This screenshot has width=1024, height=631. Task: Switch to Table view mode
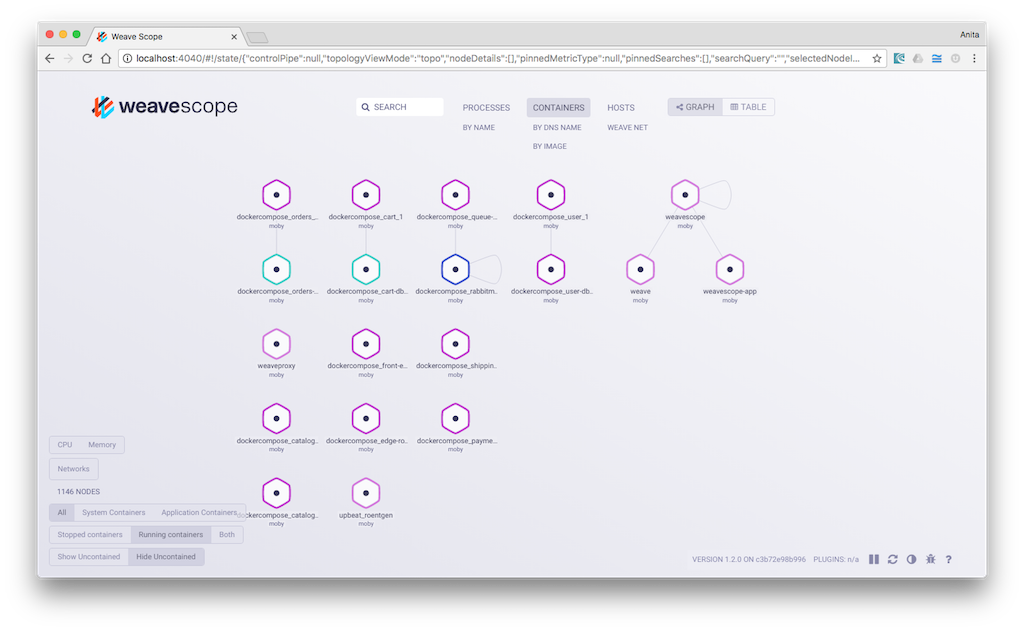[x=748, y=107]
